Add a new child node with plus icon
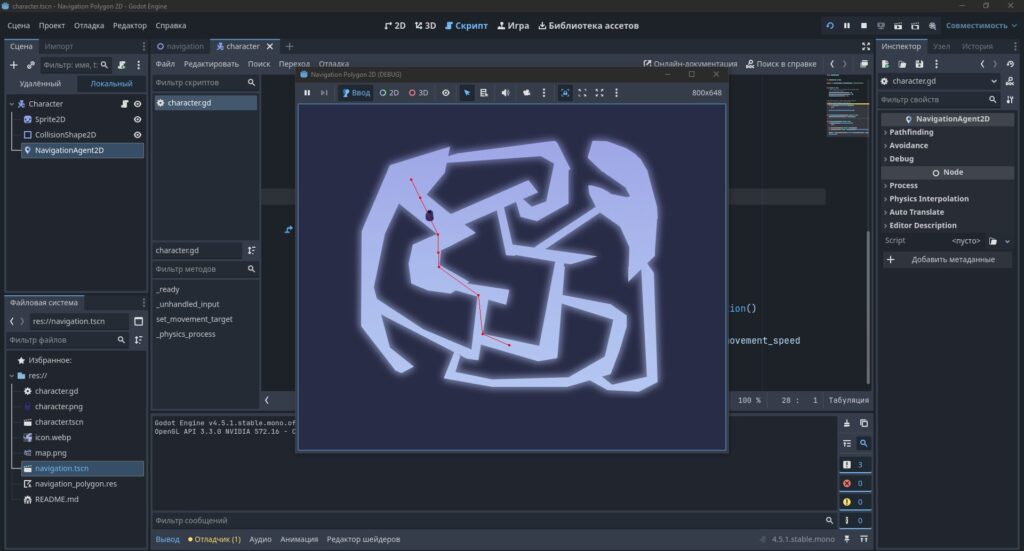Viewport: 1024px width, 551px height. click(14, 65)
